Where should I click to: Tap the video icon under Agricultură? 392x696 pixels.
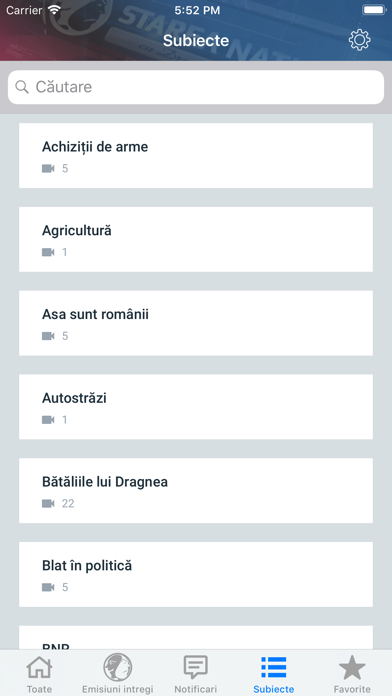click(48, 252)
